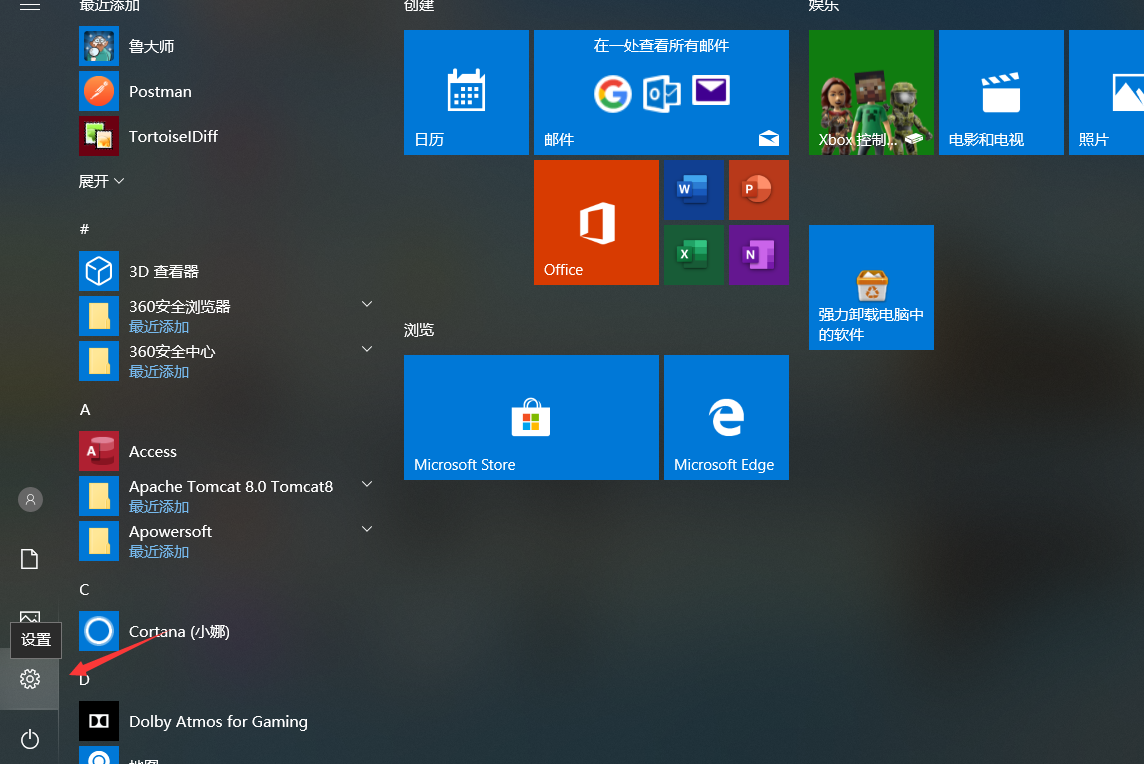Click the 创建 group title
Image resolution: width=1144 pixels, height=764 pixels.
tap(419, 6)
